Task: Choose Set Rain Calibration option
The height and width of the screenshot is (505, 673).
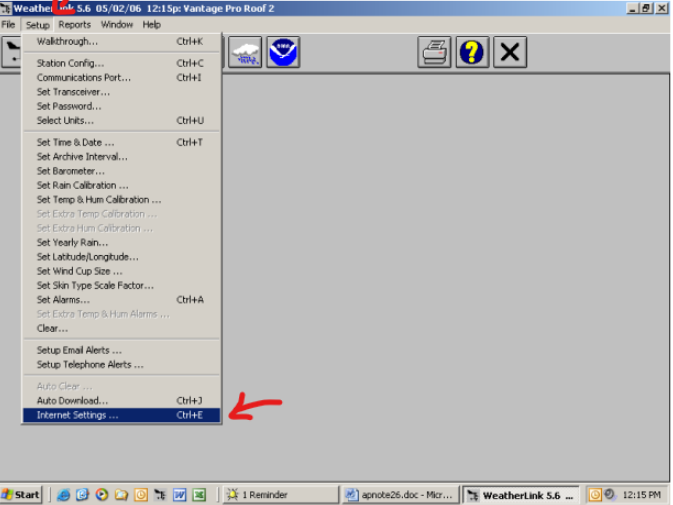Action: tap(82, 185)
